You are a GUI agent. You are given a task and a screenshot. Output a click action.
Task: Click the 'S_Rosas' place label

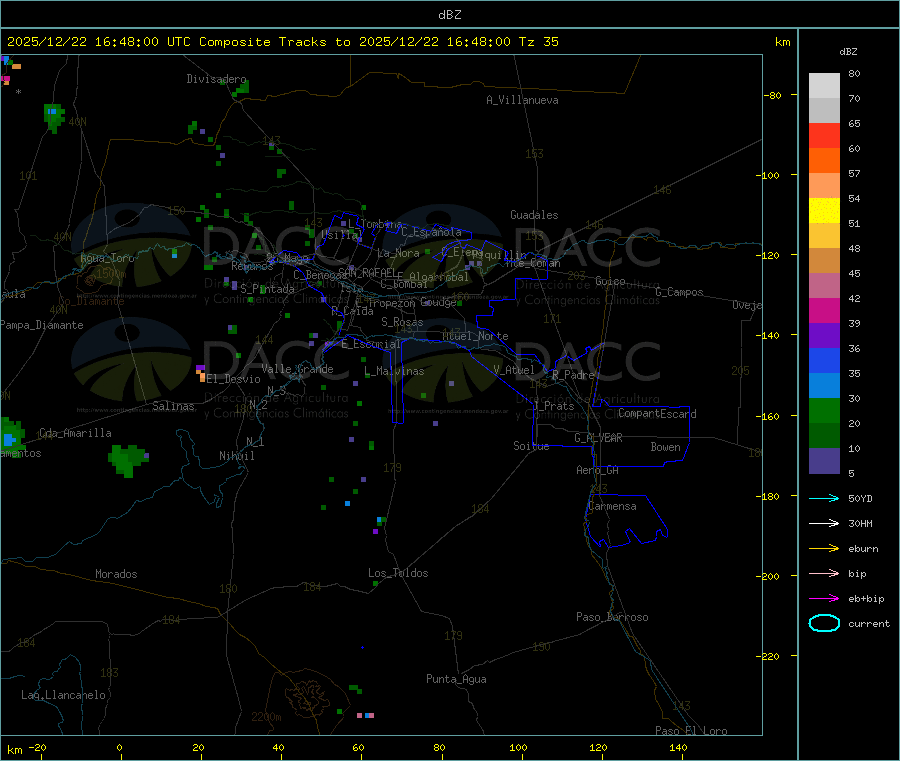pyautogui.click(x=402, y=322)
